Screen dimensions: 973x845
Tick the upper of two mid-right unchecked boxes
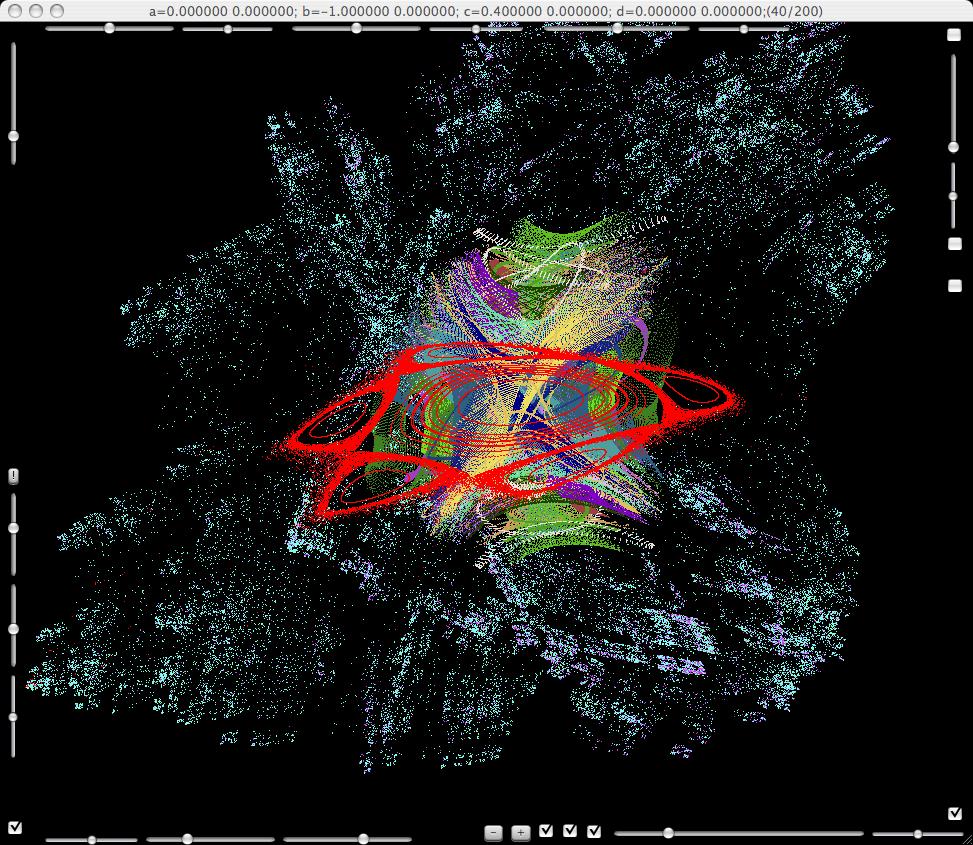954,244
